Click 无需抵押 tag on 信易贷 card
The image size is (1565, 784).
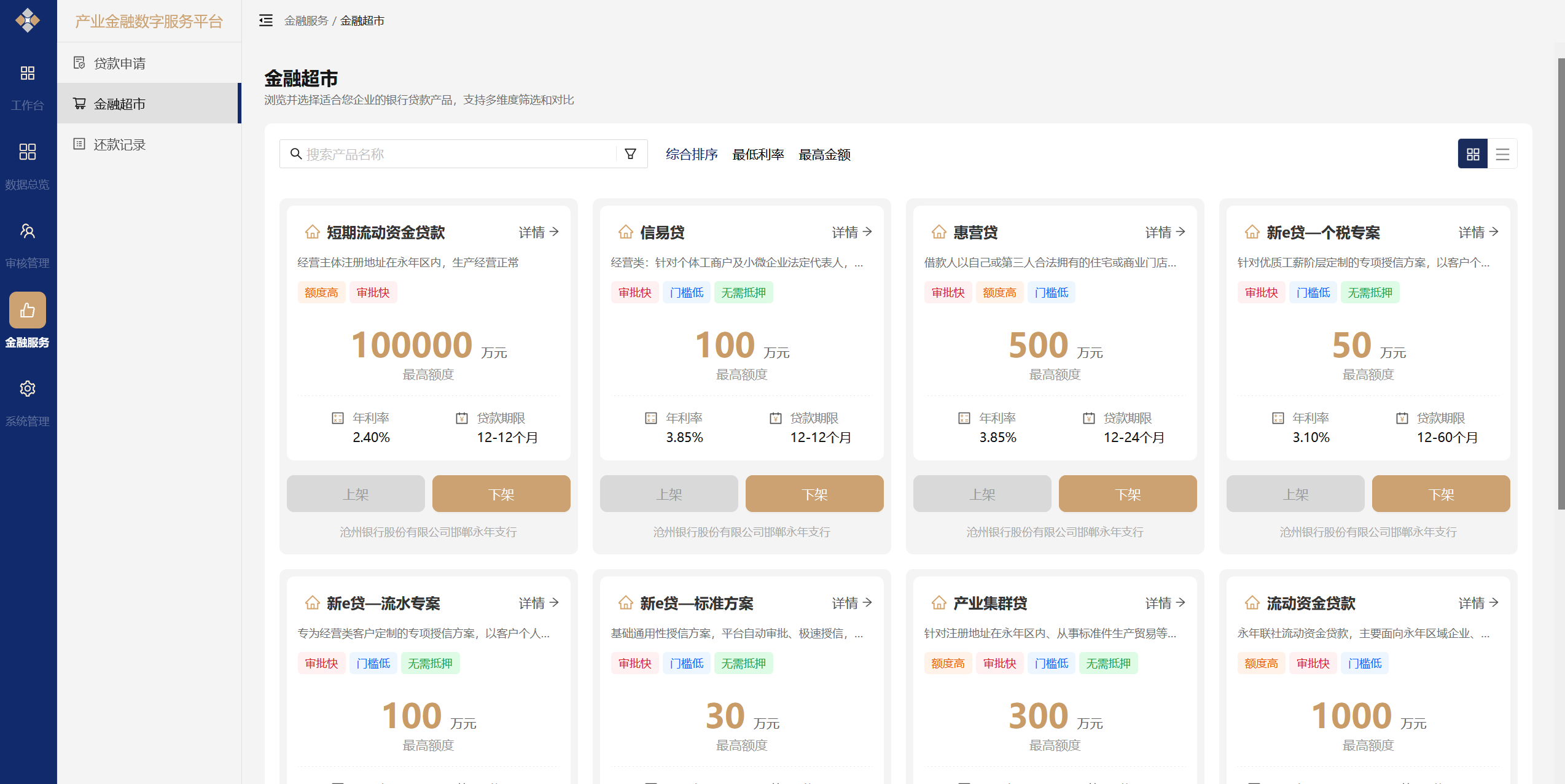click(x=743, y=293)
